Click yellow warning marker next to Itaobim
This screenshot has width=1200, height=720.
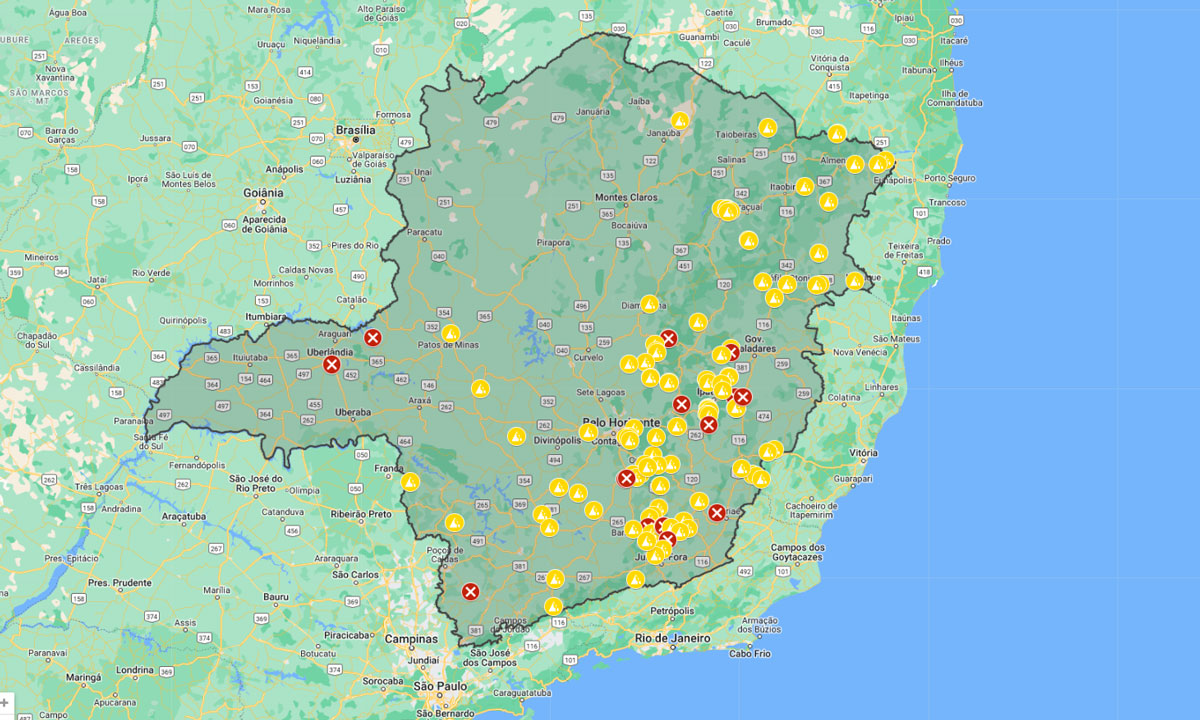click(x=805, y=186)
